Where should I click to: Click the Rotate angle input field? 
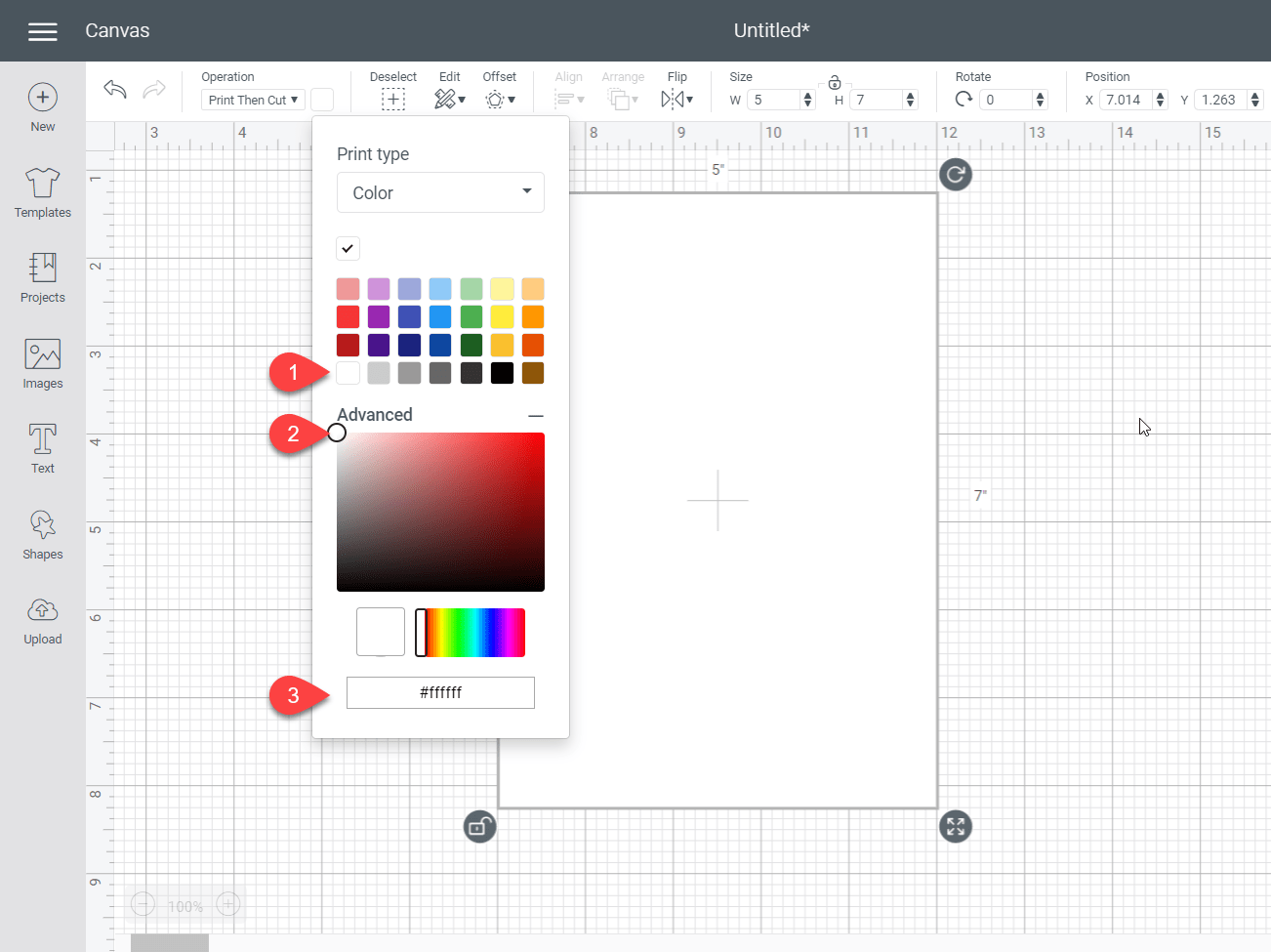(1006, 100)
